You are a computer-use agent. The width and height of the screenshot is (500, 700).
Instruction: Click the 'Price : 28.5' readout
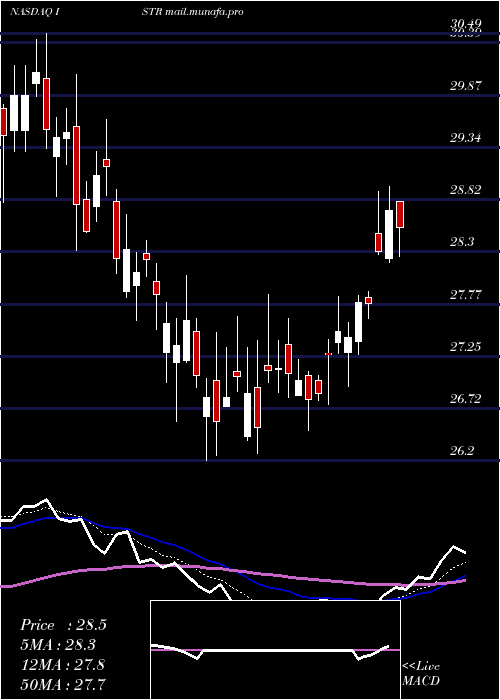(63, 625)
